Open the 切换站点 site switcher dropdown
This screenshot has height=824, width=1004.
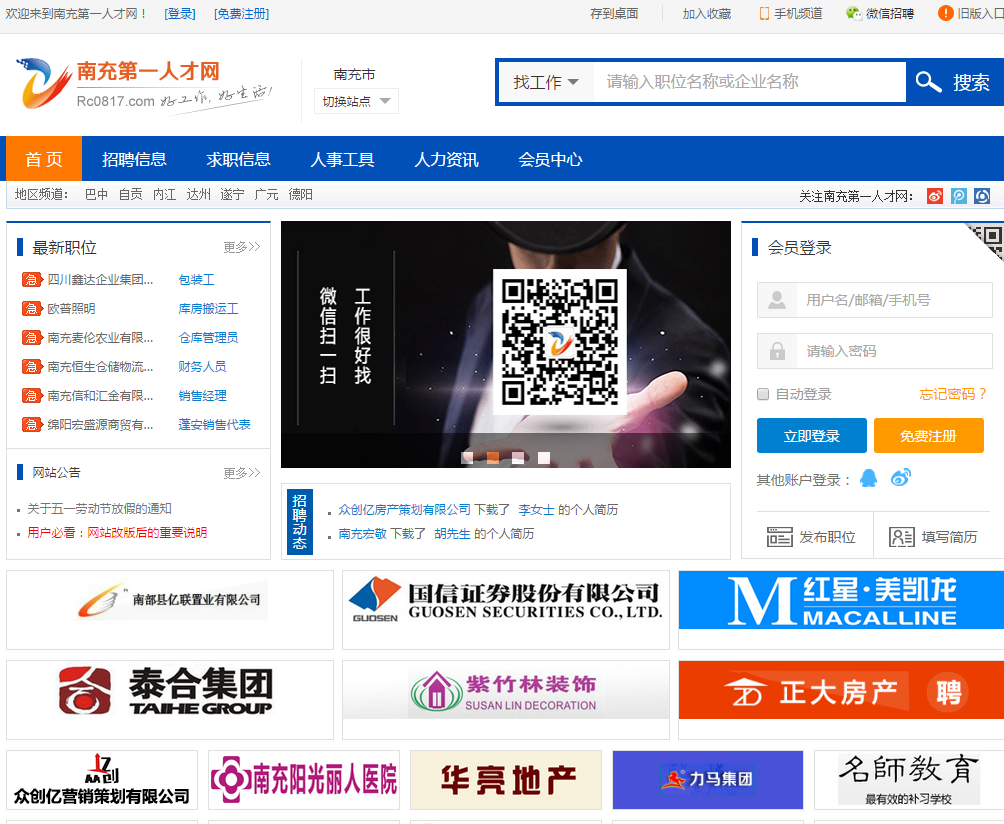coord(356,101)
